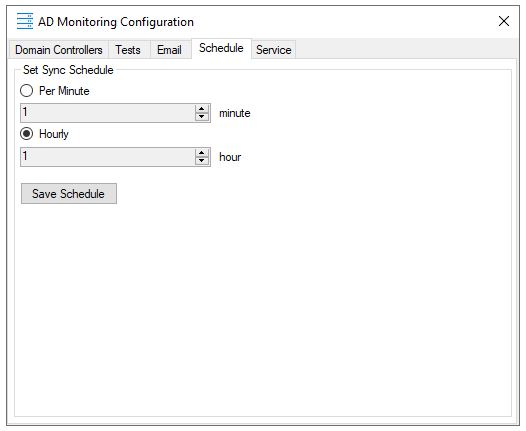
Task: Open the Tests tab
Action: (128, 50)
